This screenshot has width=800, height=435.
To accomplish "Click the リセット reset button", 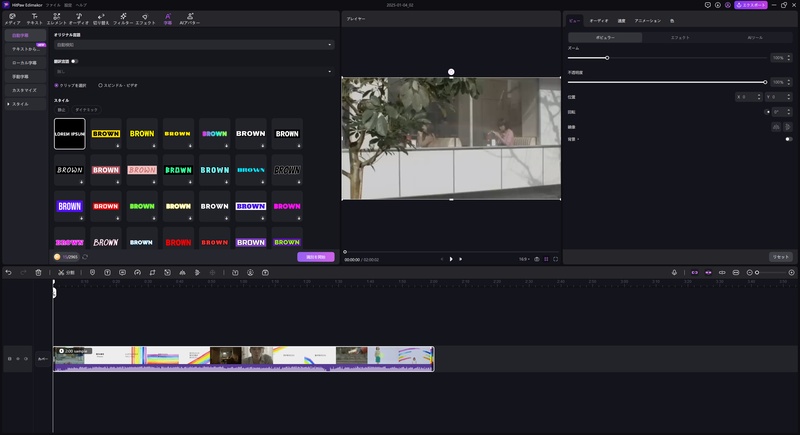I will (781, 257).
